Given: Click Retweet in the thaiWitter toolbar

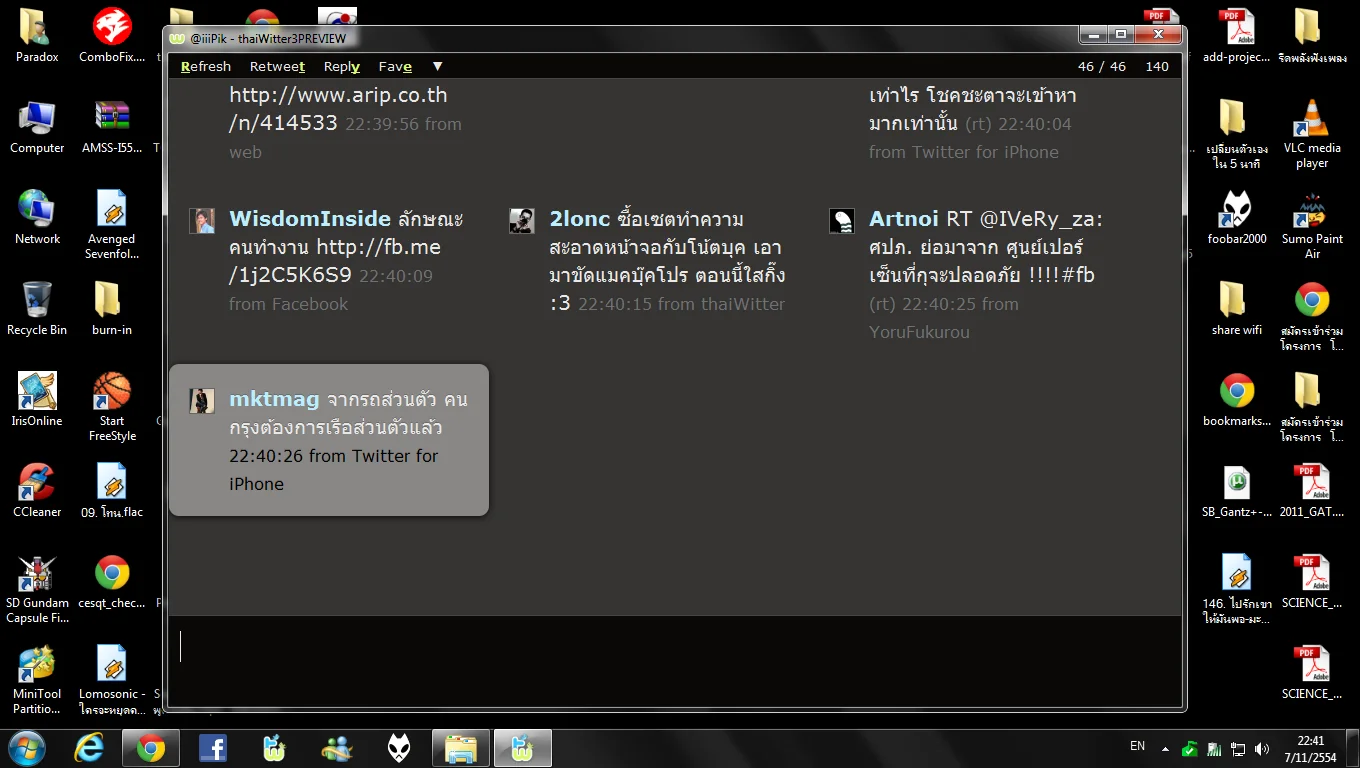Looking at the screenshot, I should 277,67.
